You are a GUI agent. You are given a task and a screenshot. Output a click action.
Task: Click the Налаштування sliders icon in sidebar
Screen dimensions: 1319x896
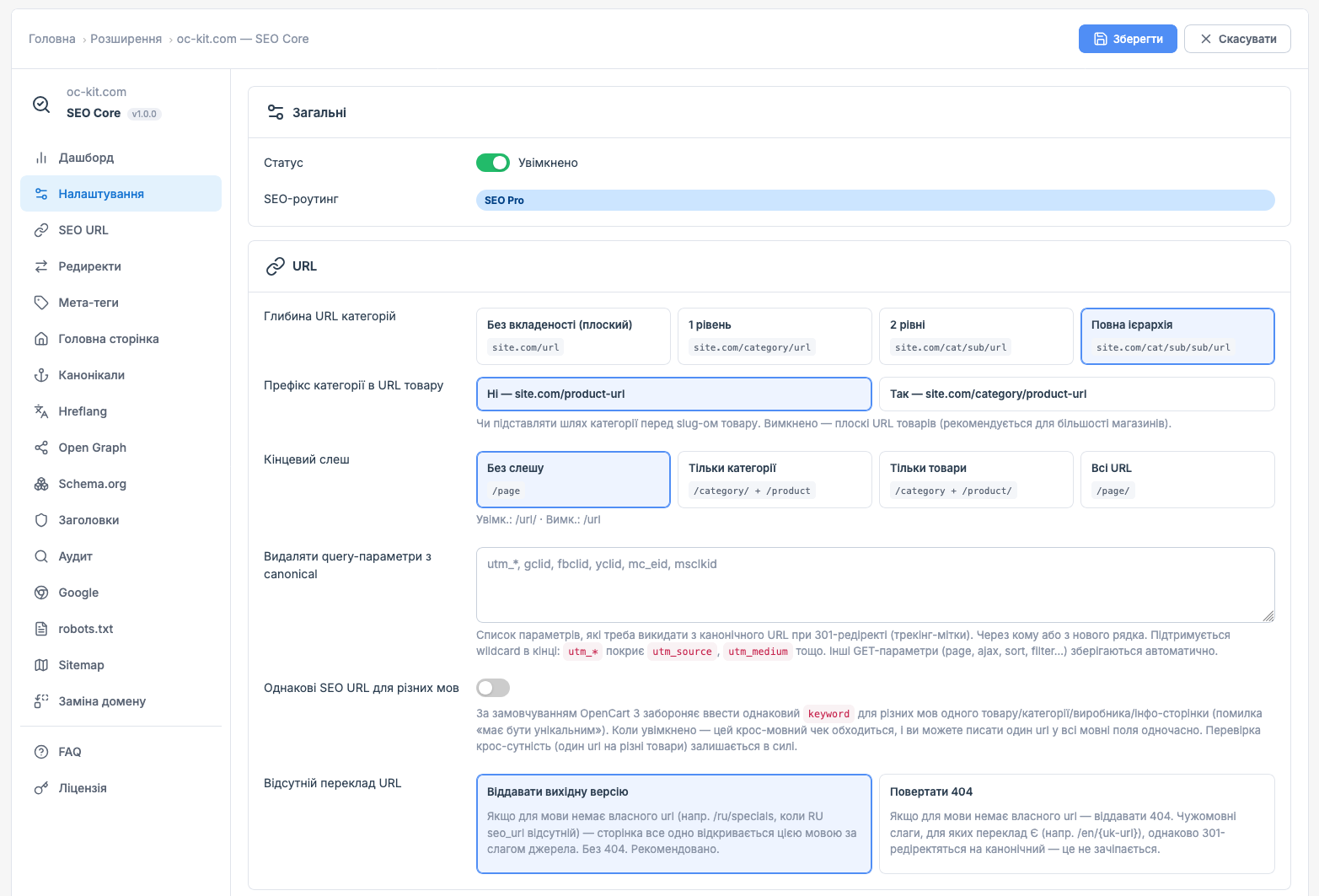pyautogui.click(x=41, y=194)
